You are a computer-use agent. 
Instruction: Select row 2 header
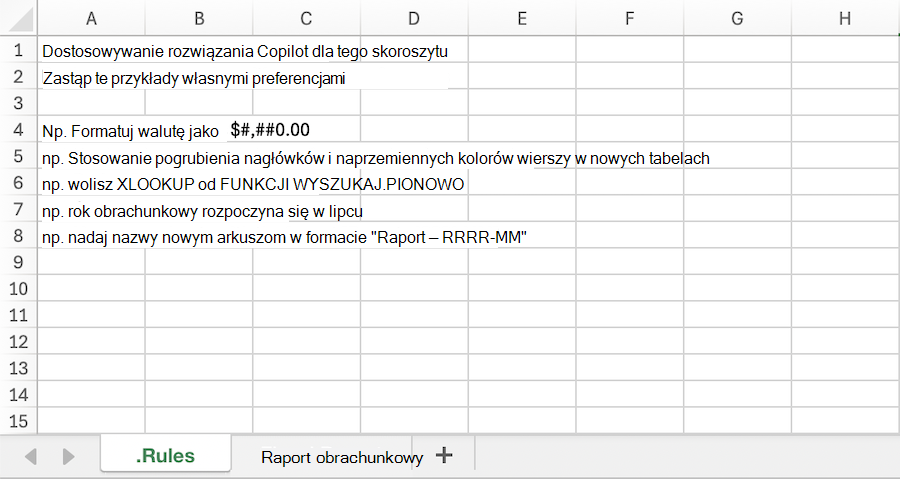coord(18,76)
